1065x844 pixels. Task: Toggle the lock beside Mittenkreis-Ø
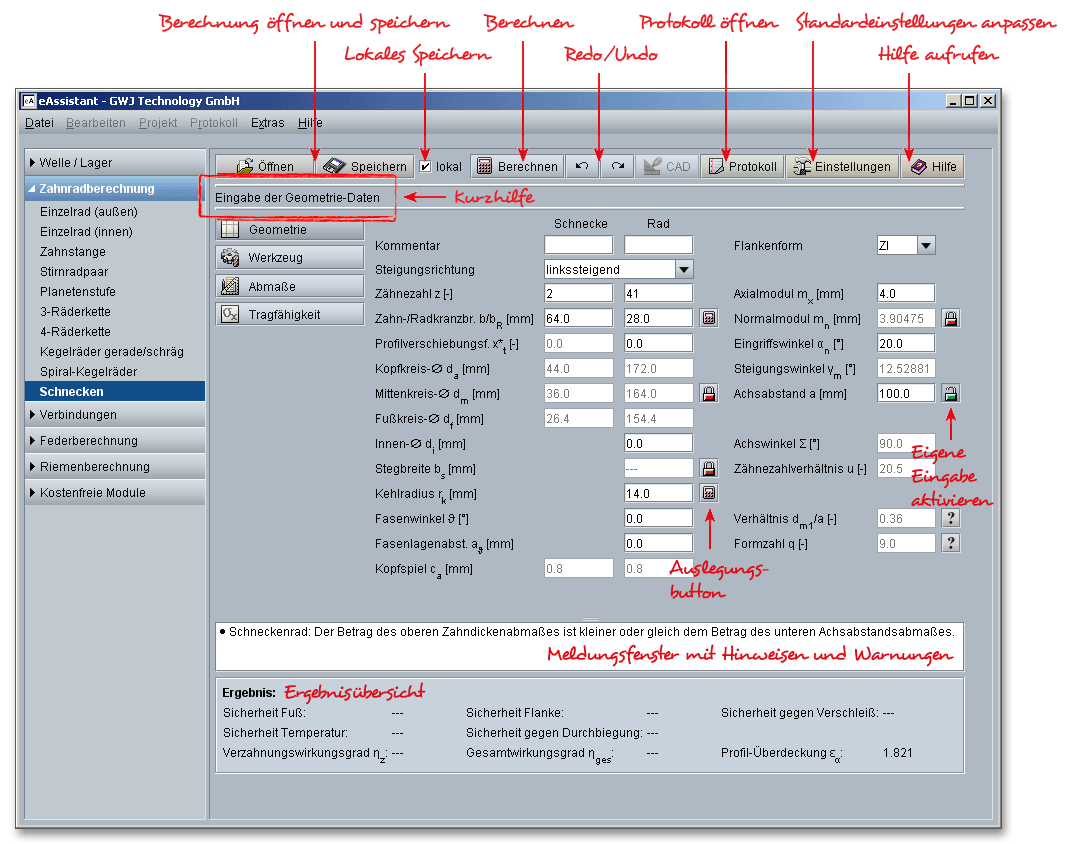click(x=709, y=393)
